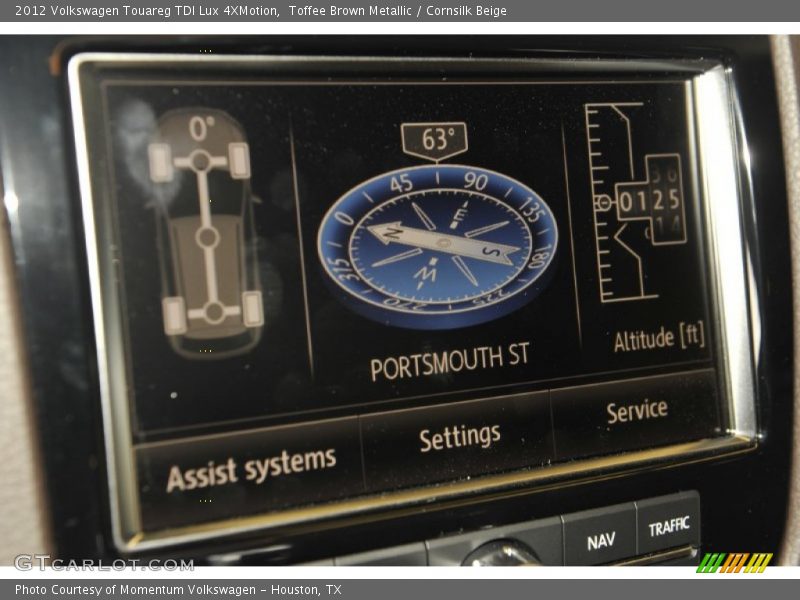Select the Service button
The width and height of the screenshot is (800, 600).
click(x=636, y=411)
